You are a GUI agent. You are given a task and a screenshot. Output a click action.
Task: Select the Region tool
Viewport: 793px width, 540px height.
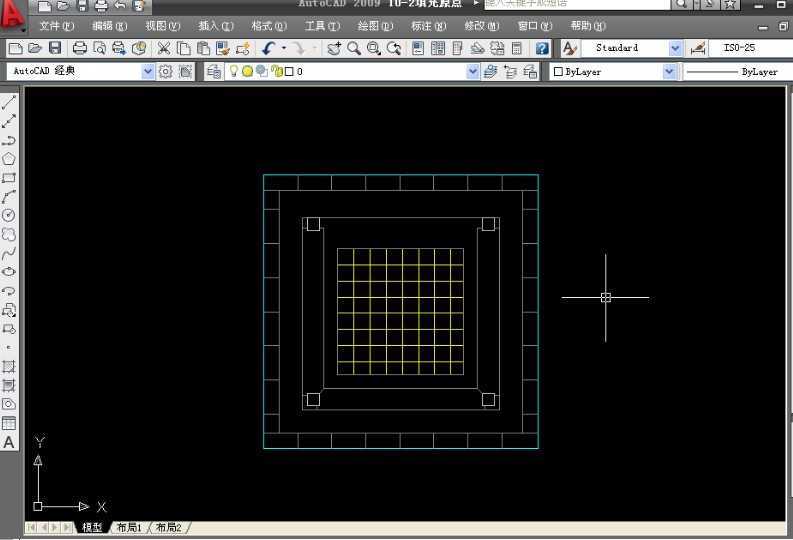[x=9, y=404]
